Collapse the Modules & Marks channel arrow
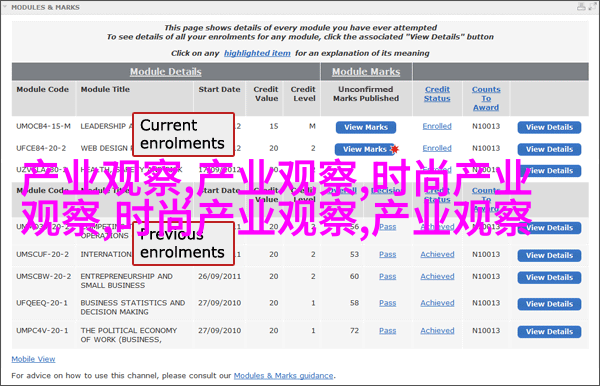 tap(5, 7)
